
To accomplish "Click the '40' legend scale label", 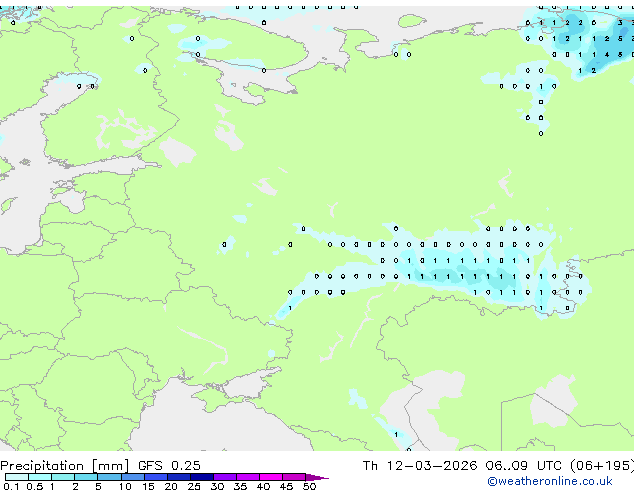I will tap(263, 486).
